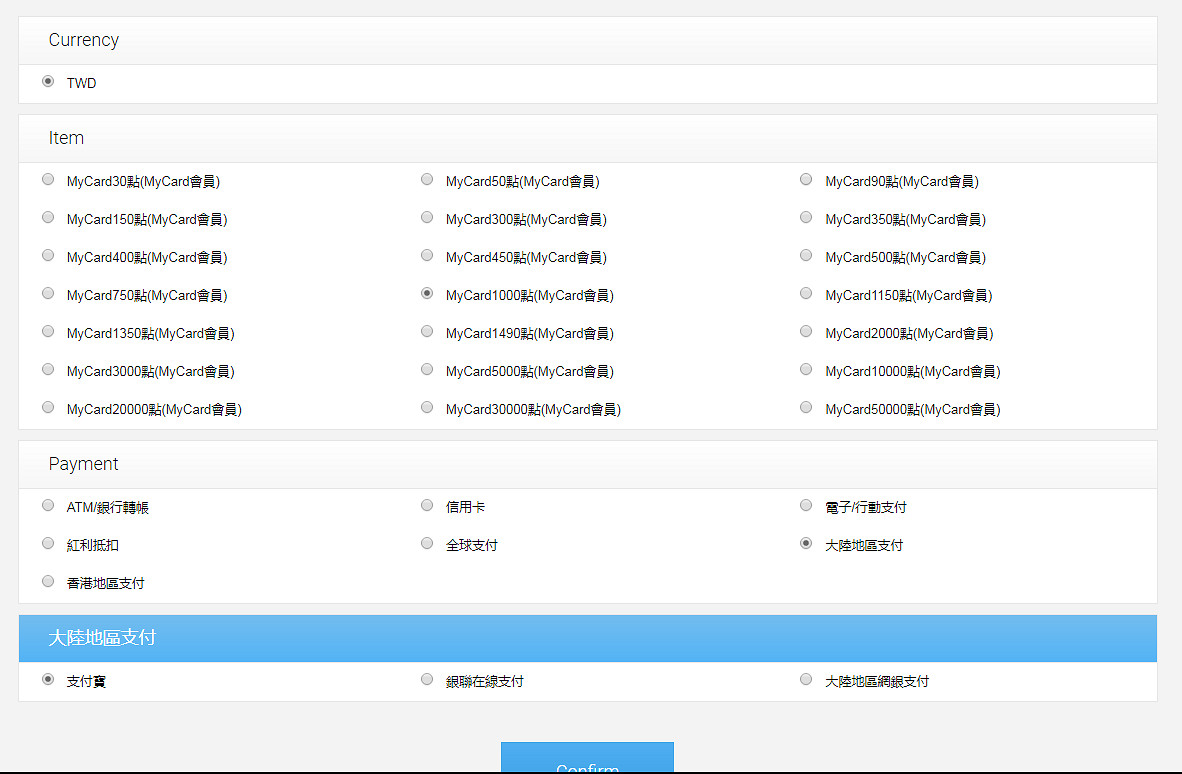Choose 支付寶 under 大陸地區支付
Screen dimensions: 1182x774
coord(48,679)
